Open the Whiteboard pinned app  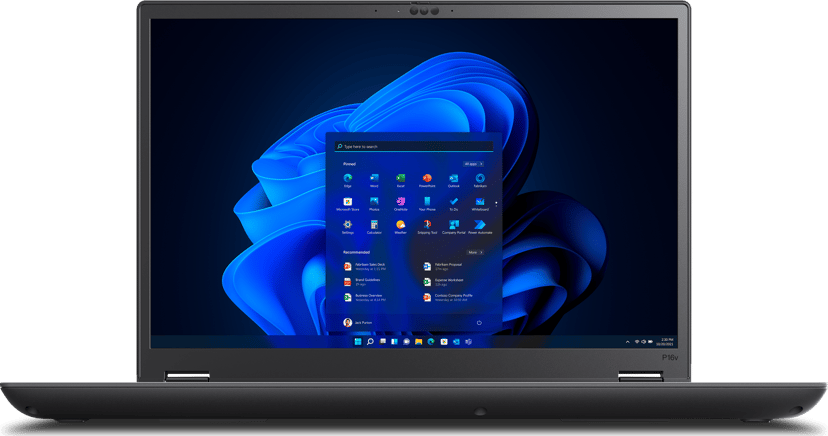(x=479, y=203)
